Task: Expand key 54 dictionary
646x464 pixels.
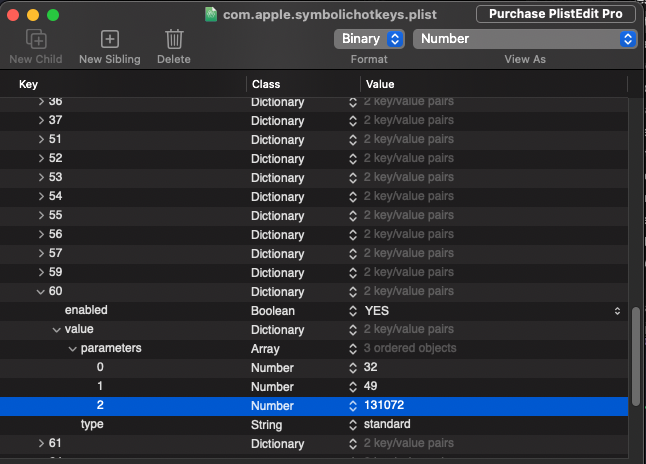Action: tap(41, 196)
